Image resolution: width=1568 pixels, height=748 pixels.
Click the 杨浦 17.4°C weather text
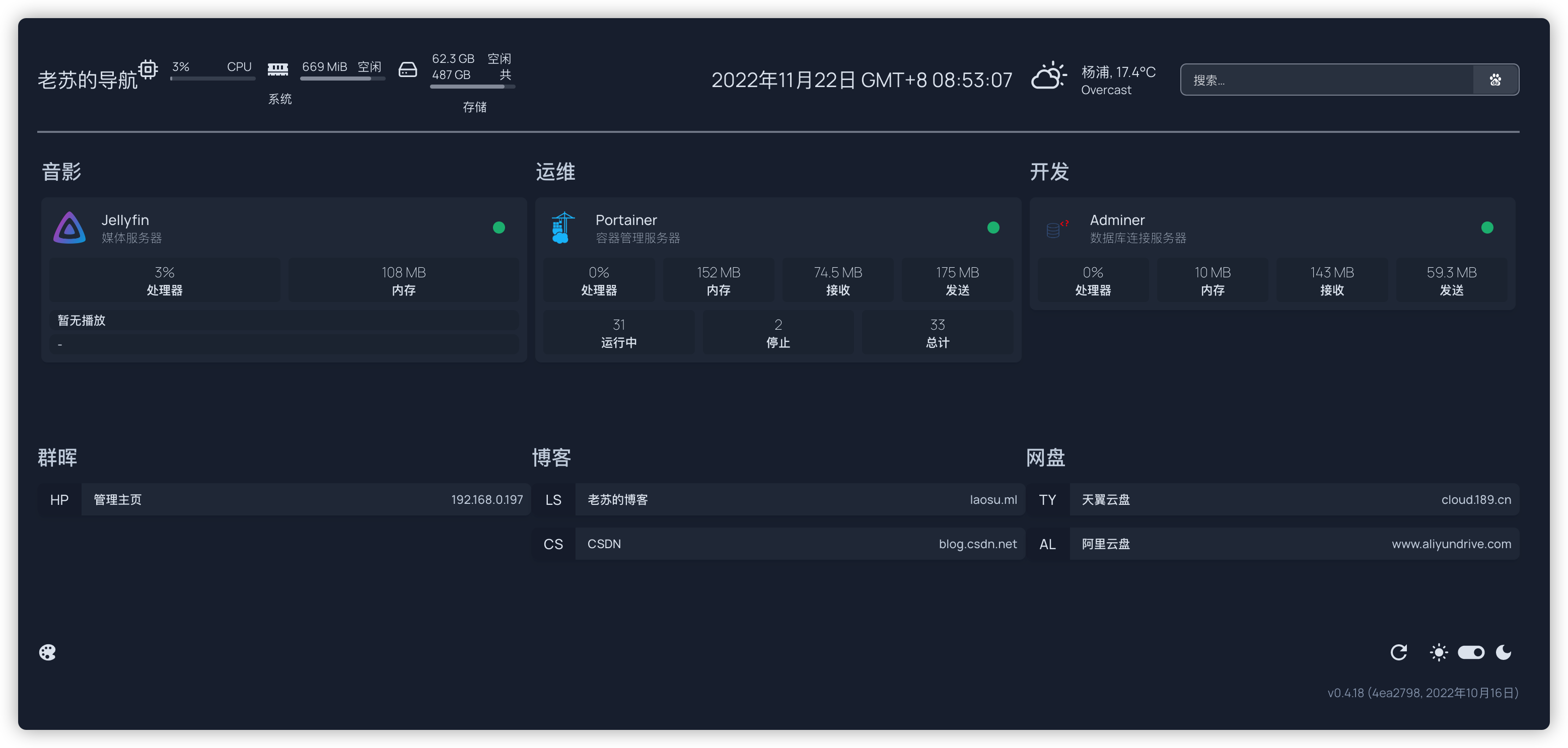pyautogui.click(x=1118, y=72)
